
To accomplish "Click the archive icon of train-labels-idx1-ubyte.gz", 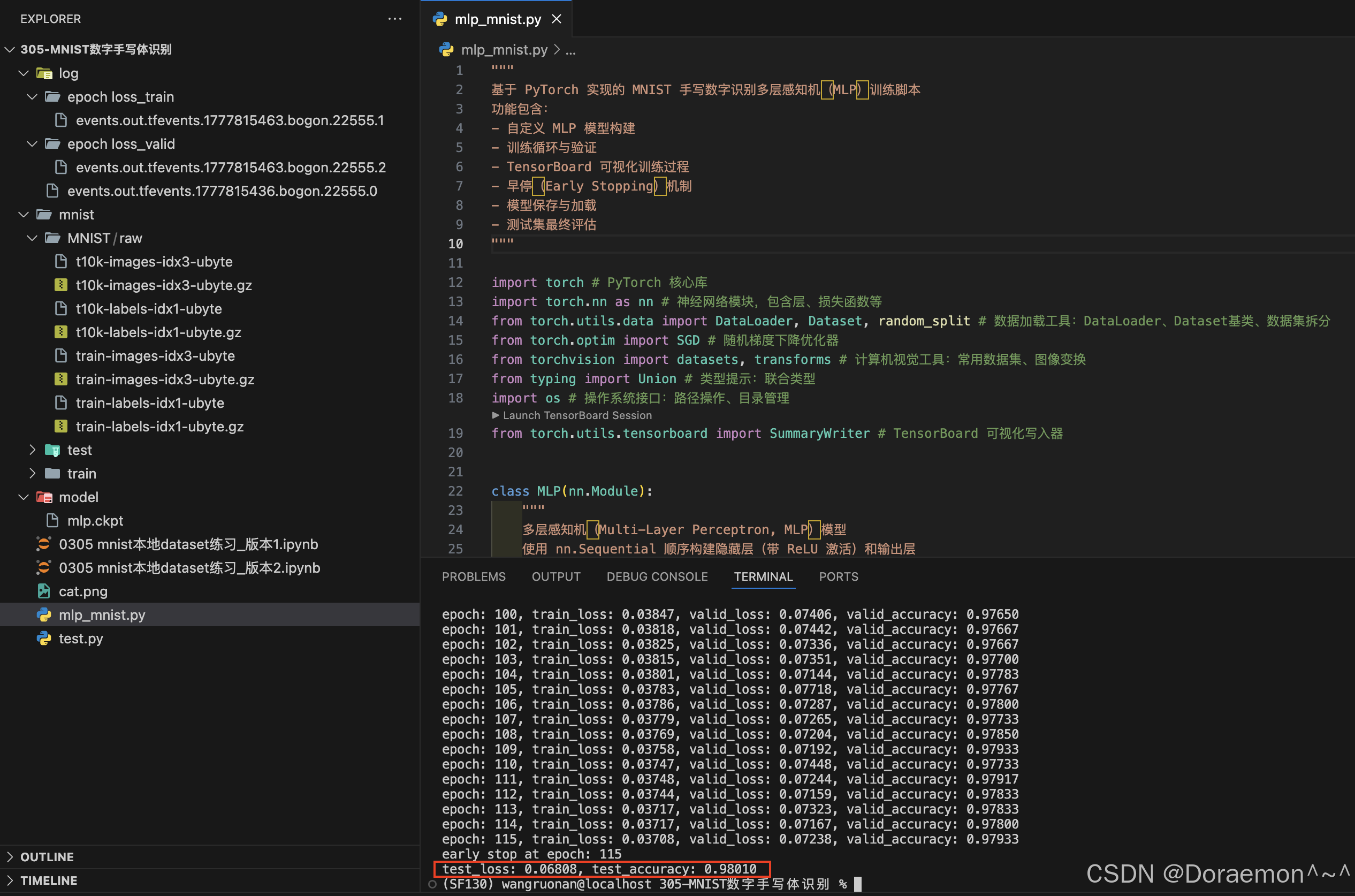I will tap(60, 426).
